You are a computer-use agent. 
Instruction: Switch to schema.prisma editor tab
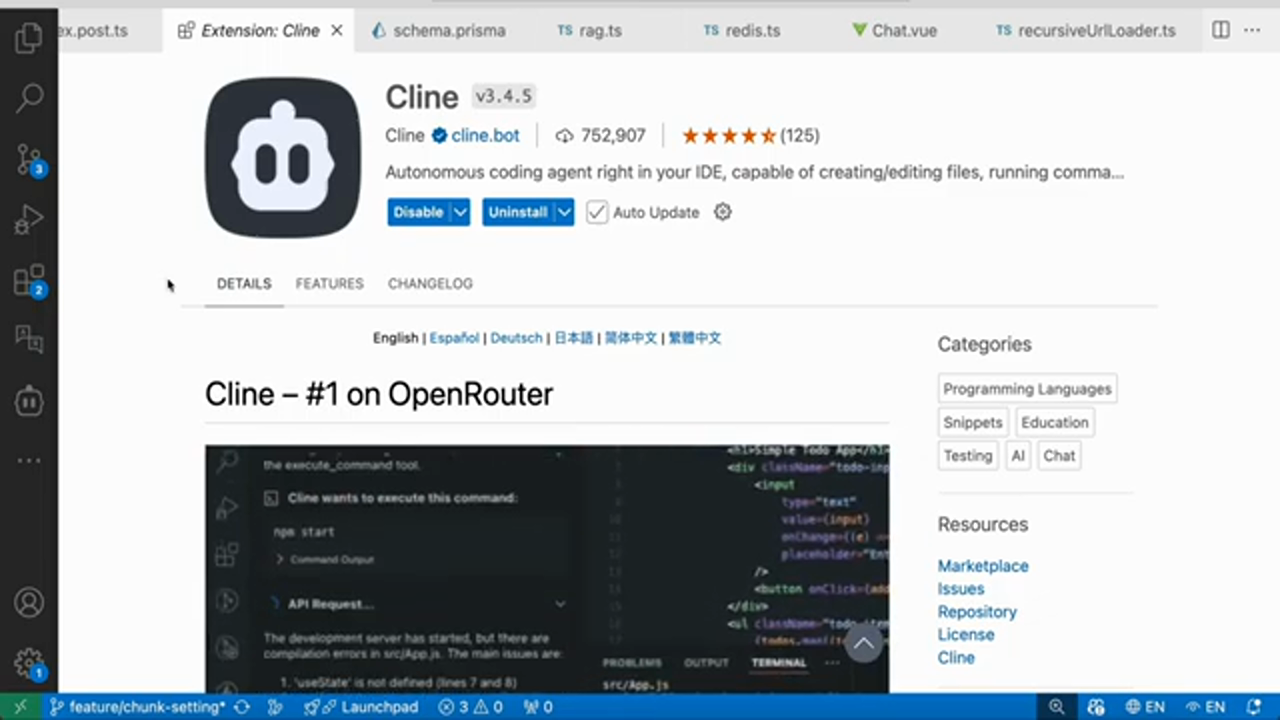click(x=439, y=31)
